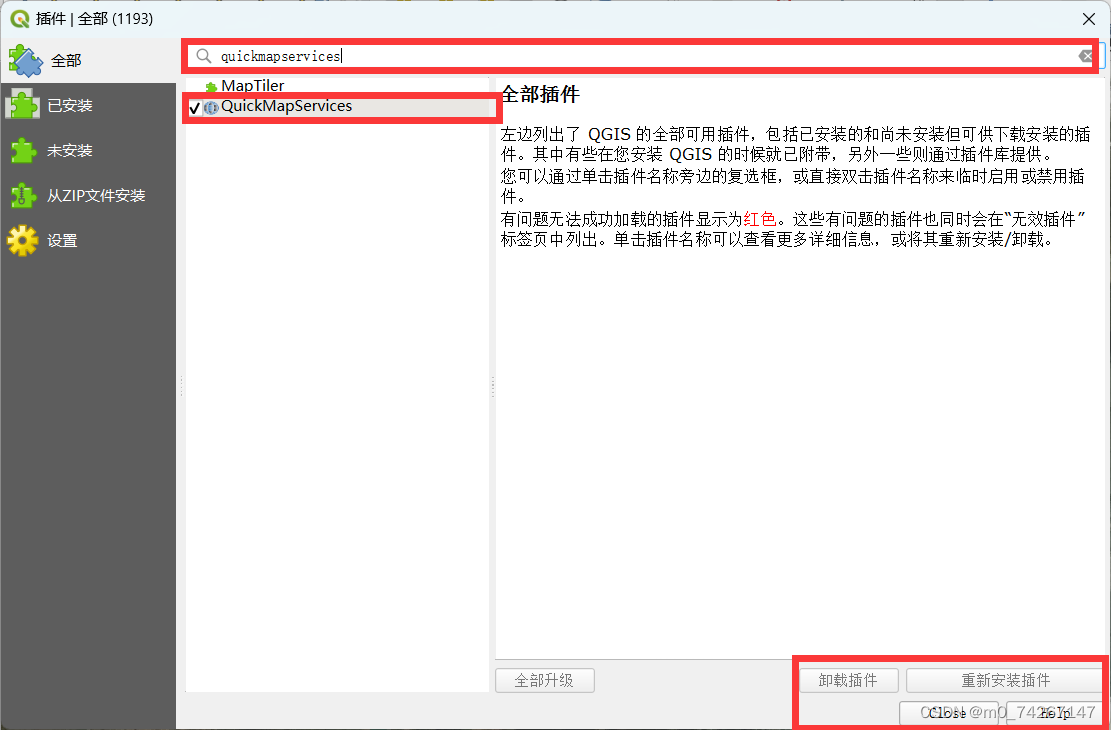Click the gear icon beside 设置

[23, 241]
